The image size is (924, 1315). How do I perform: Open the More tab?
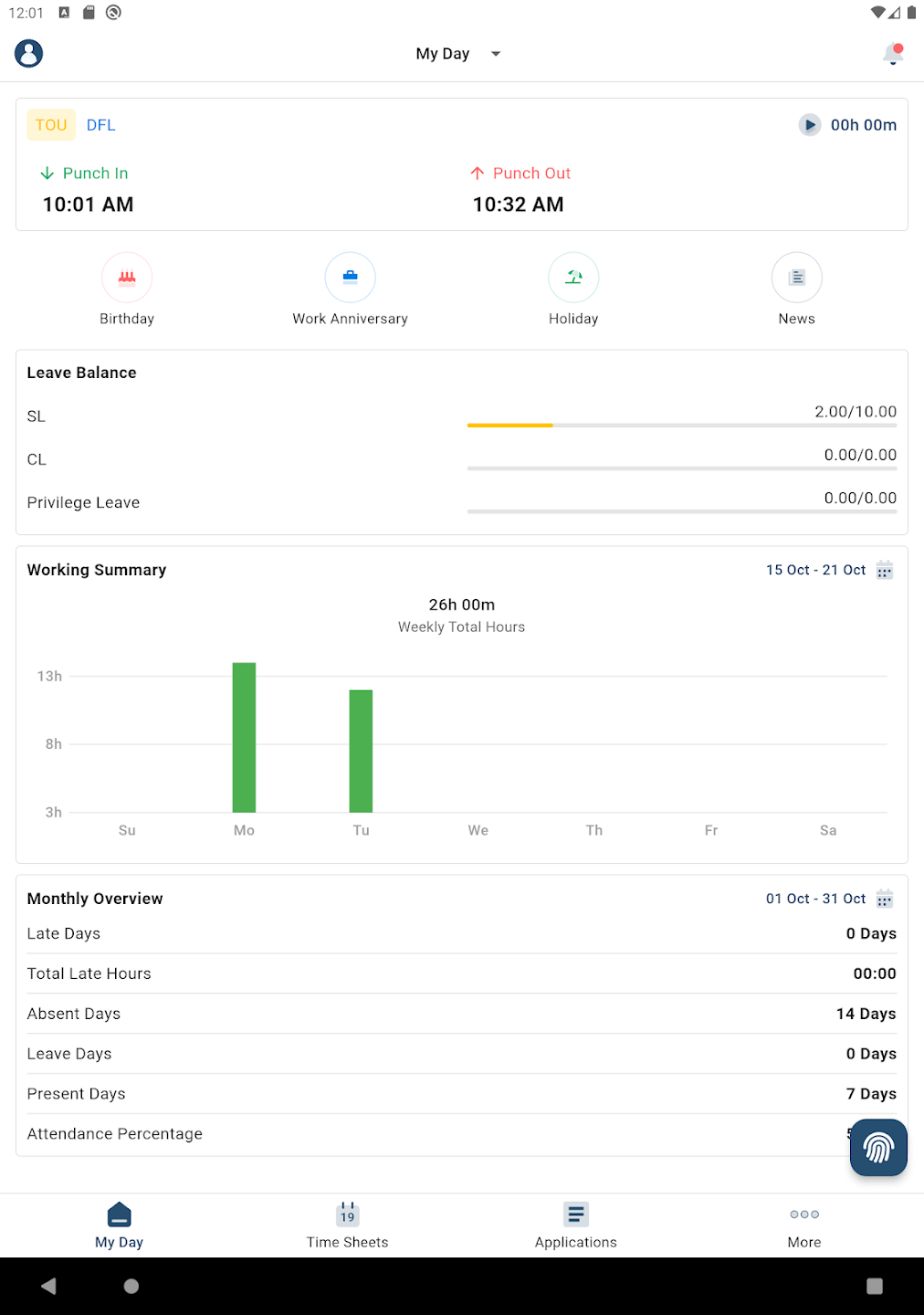(x=803, y=1225)
